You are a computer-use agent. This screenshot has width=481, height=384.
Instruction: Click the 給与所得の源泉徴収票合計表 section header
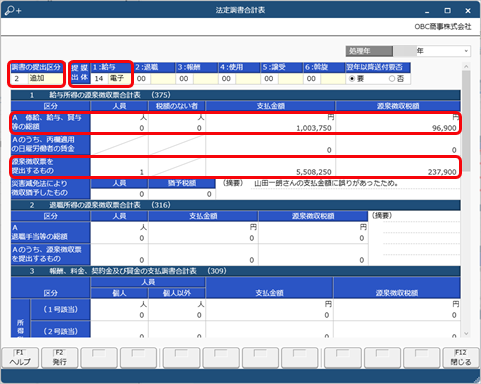[236, 95]
